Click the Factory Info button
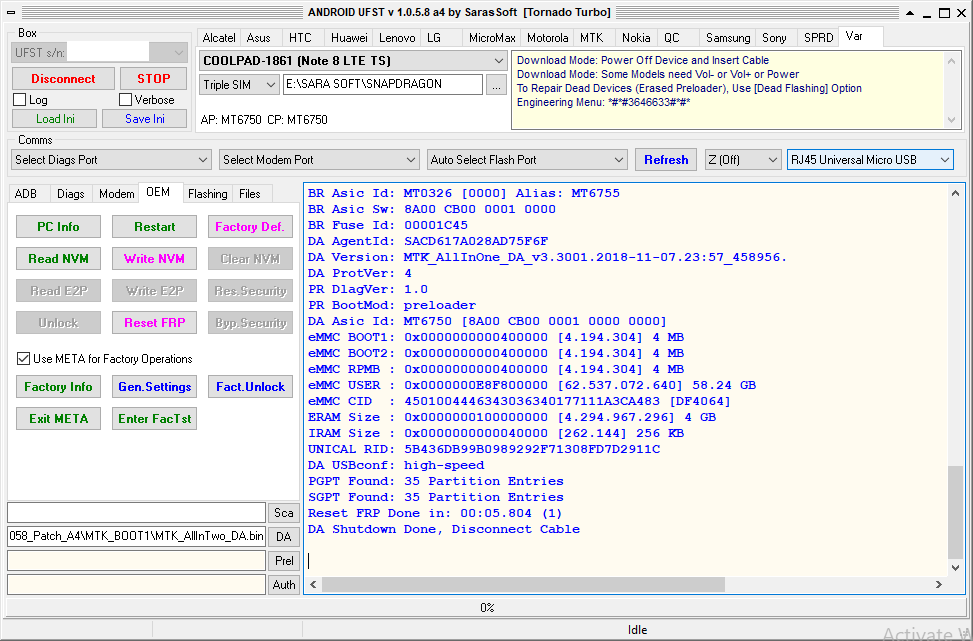Viewport: 973px width, 641px height. point(58,387)
